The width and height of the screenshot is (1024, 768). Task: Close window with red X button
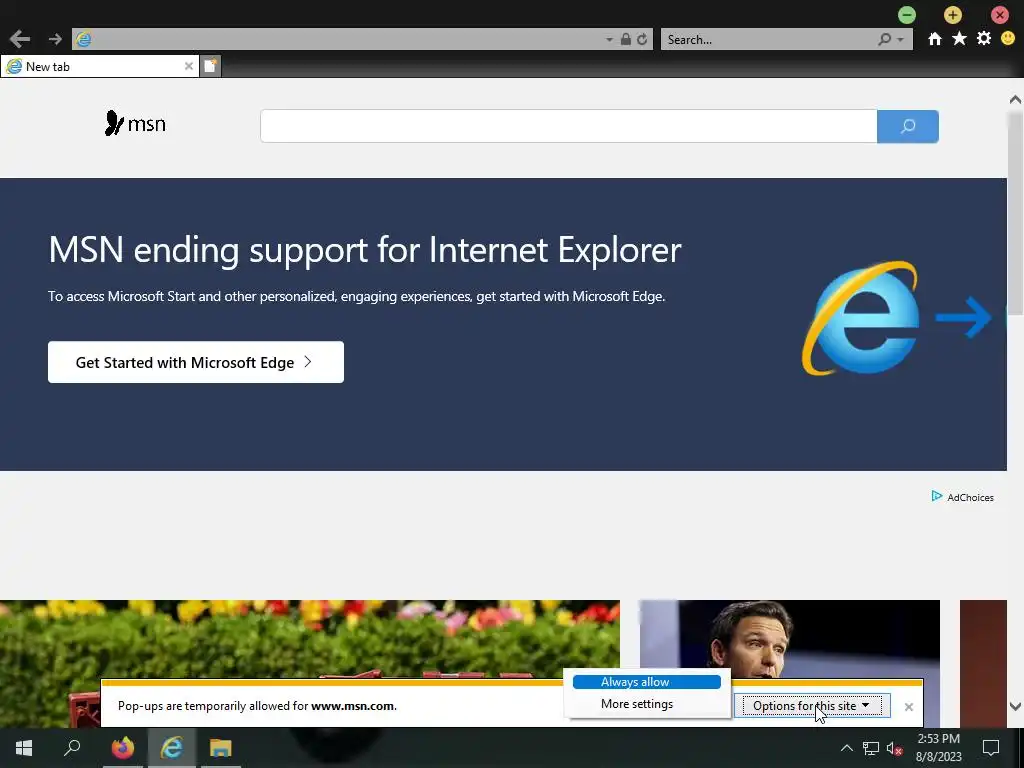(x=999, y=14)
